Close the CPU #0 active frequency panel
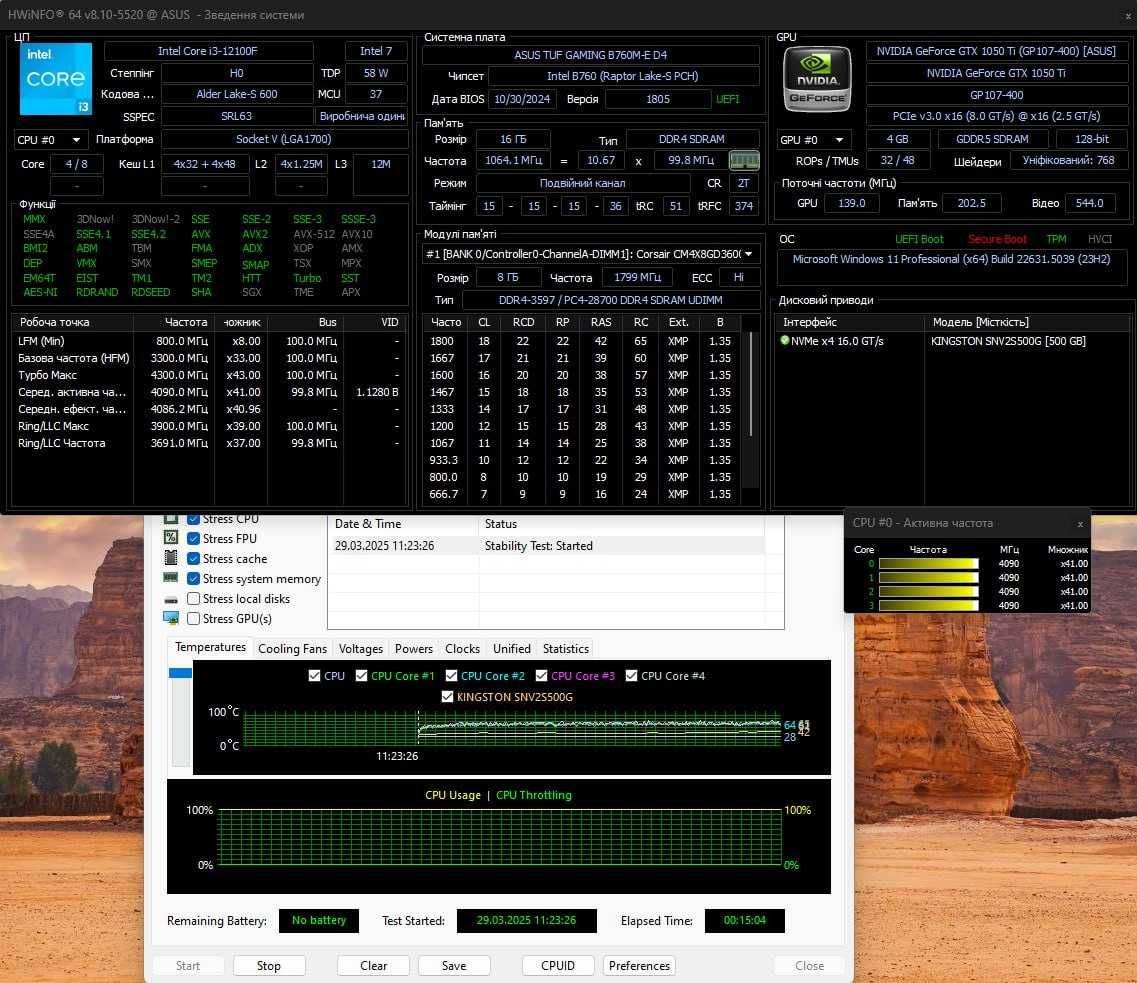1137x983 pixels. tap(1080, 523)
